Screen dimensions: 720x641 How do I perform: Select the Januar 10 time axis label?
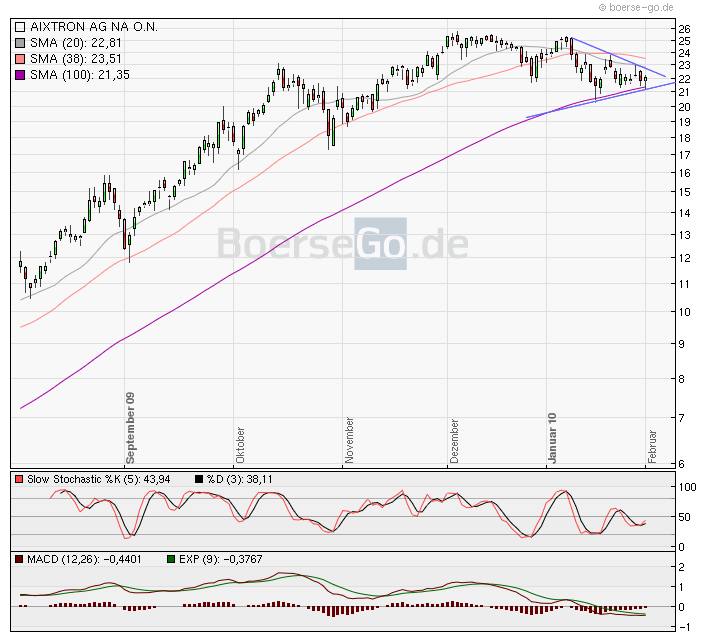coord(551,438)
